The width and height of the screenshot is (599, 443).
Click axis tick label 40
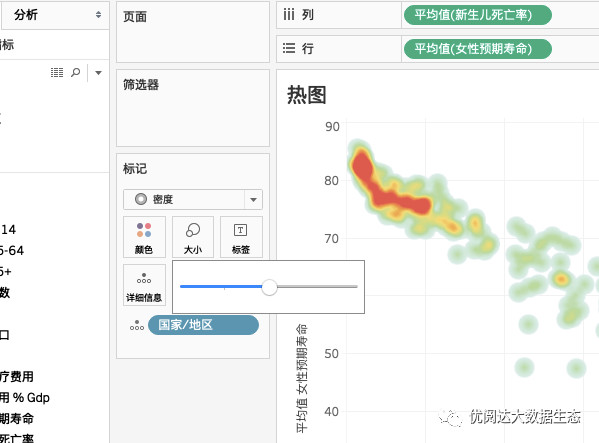click(332, 412)
